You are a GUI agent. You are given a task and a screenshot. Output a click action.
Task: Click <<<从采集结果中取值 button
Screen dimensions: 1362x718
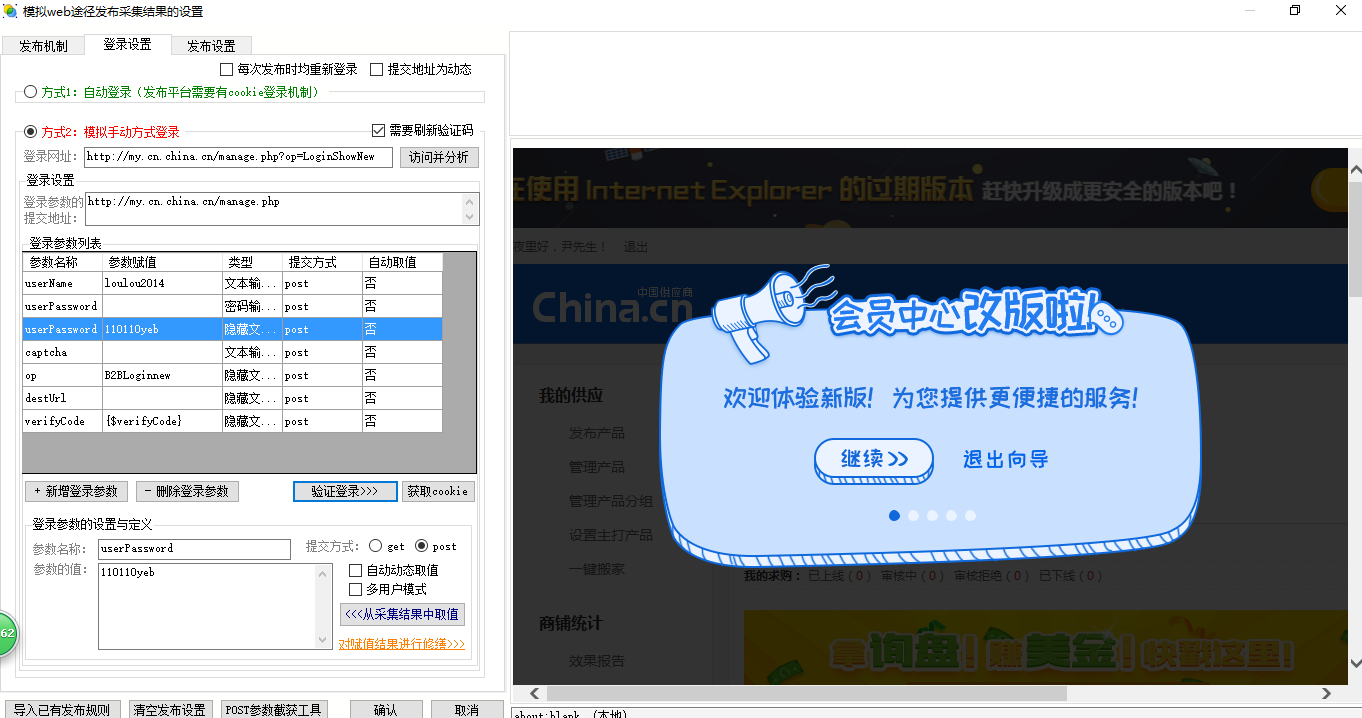tap(403, 614)
